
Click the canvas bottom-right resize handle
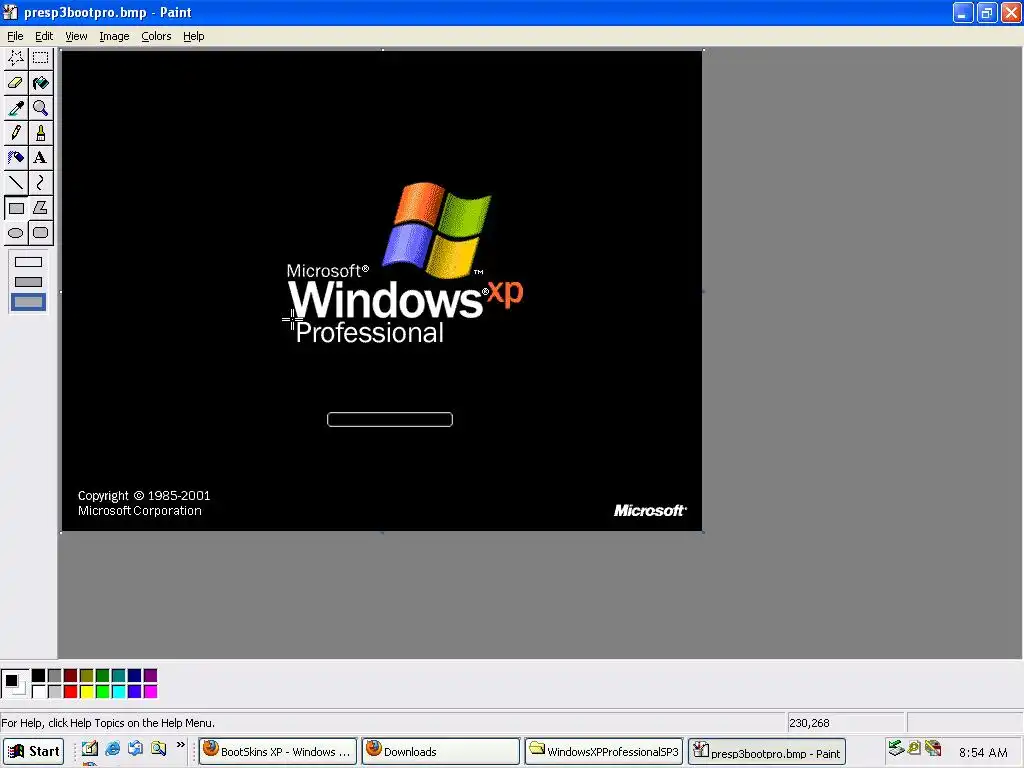[703, 532]
